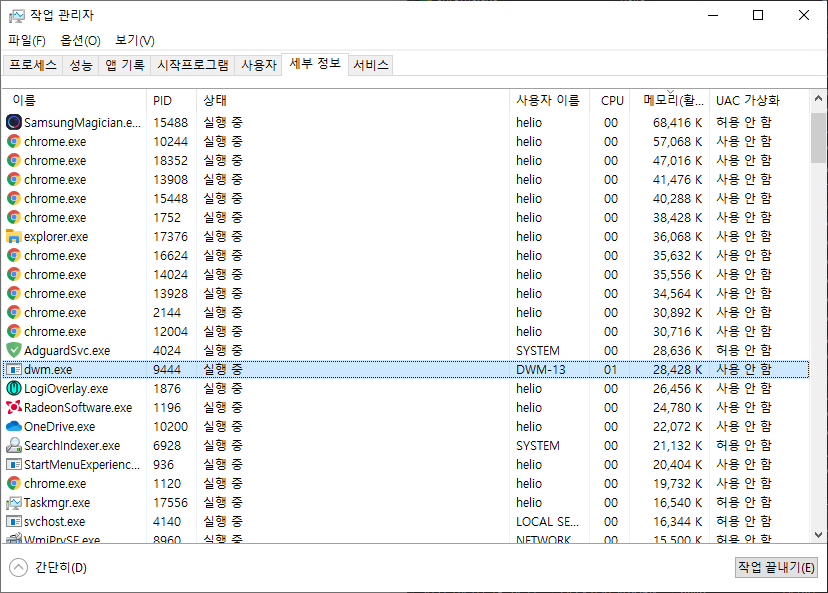Select the SearchIndexer.exe process name
Screen dimensions: 828x593
pos(72,446)
